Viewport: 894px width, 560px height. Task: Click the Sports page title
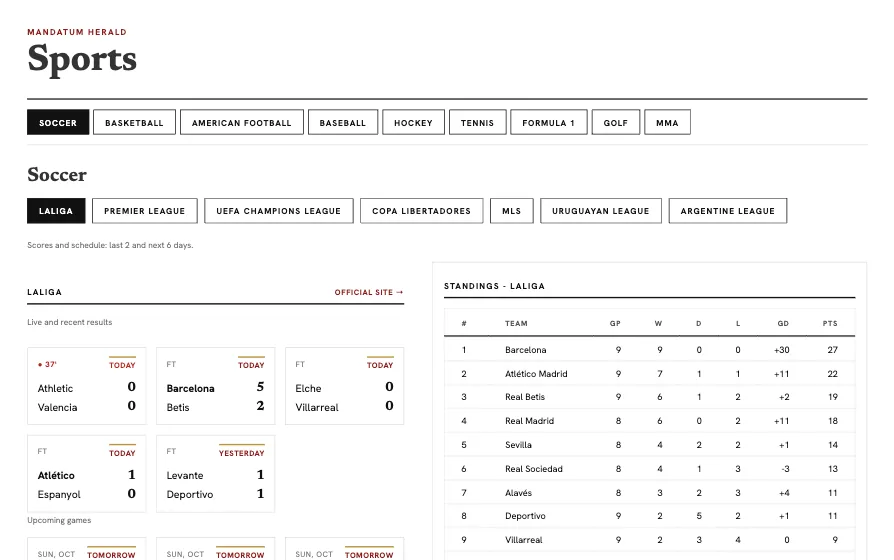pyautogui.click(x=82, y=58)
